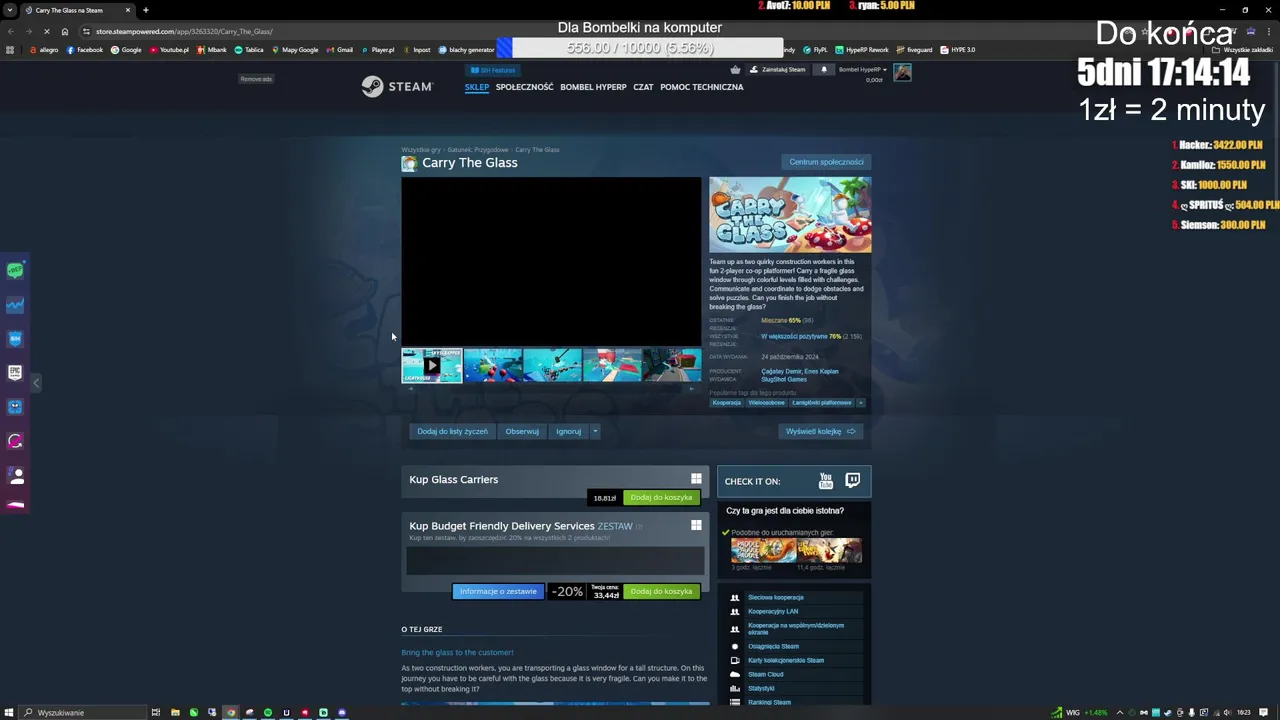Select the second screenshot thumbnail
The height and width of the screenshot is (720, 1280).
point(492,365)
